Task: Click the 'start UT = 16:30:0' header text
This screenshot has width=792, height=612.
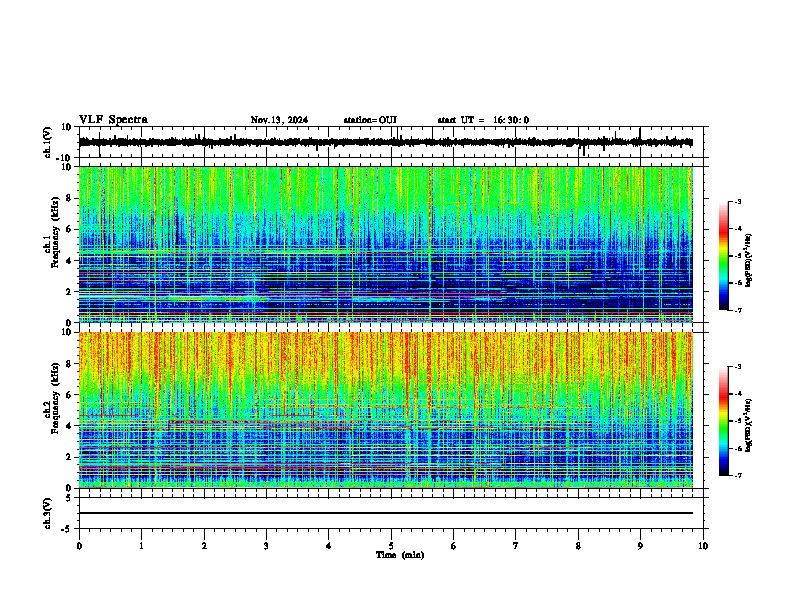Action: click(483, 120)
